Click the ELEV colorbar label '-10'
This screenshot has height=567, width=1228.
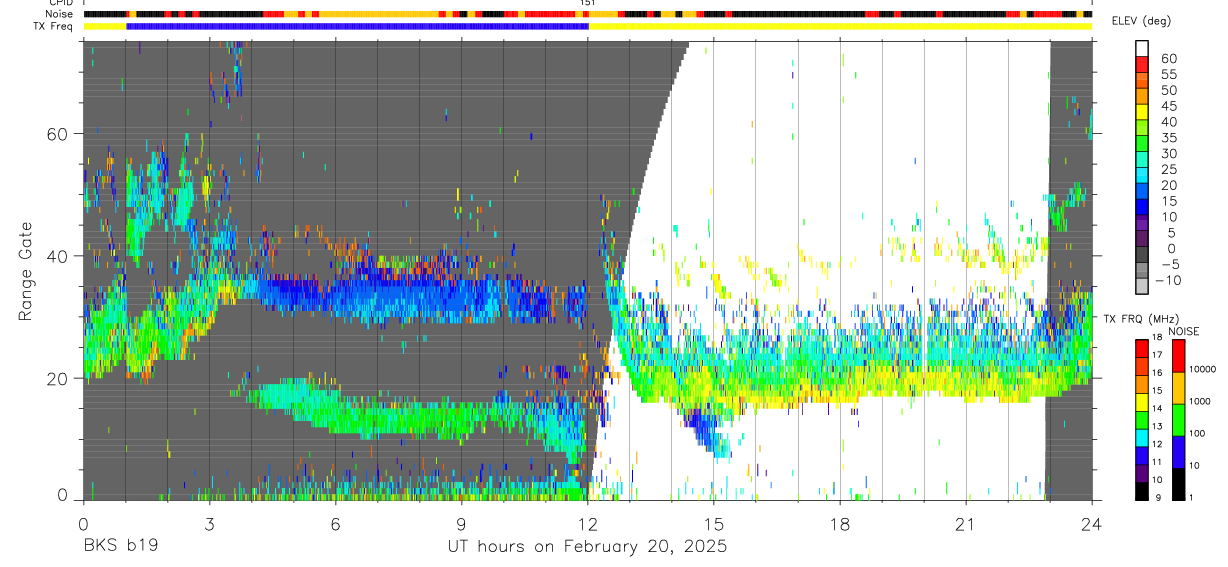click(x=1169, y=280)
